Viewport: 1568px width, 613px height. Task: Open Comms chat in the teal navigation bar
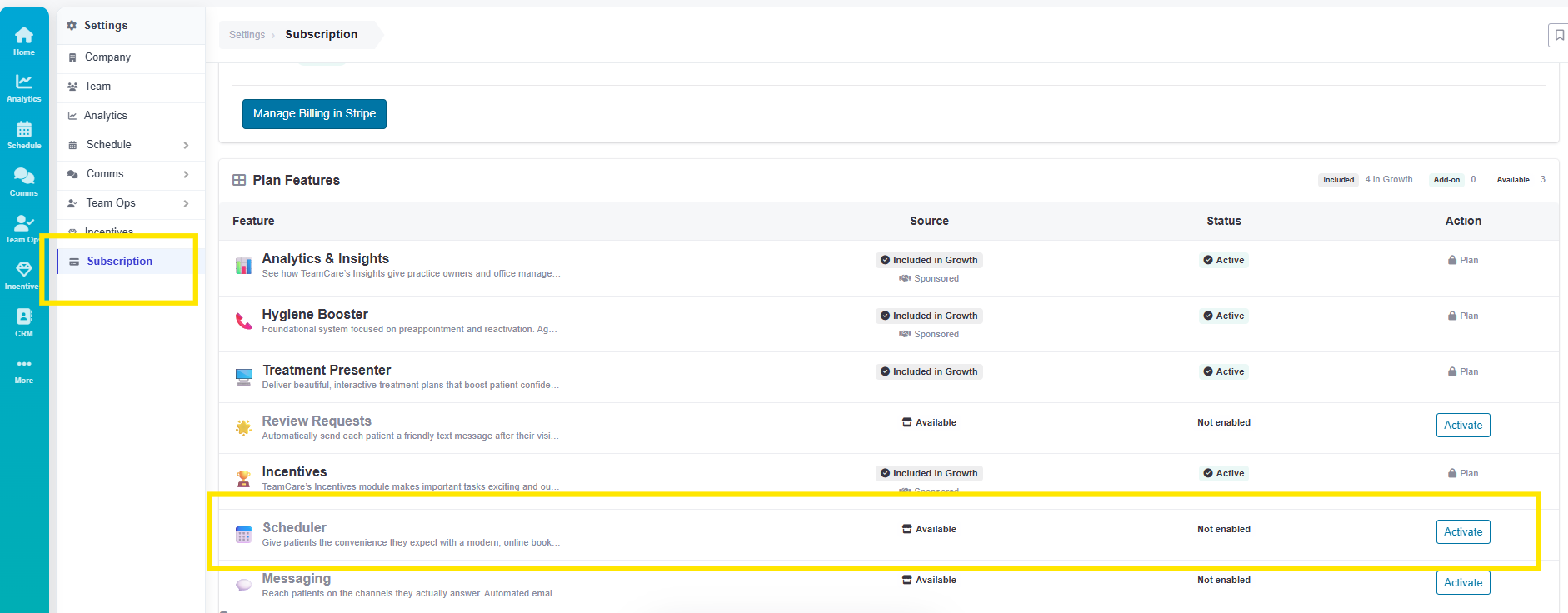24,182
